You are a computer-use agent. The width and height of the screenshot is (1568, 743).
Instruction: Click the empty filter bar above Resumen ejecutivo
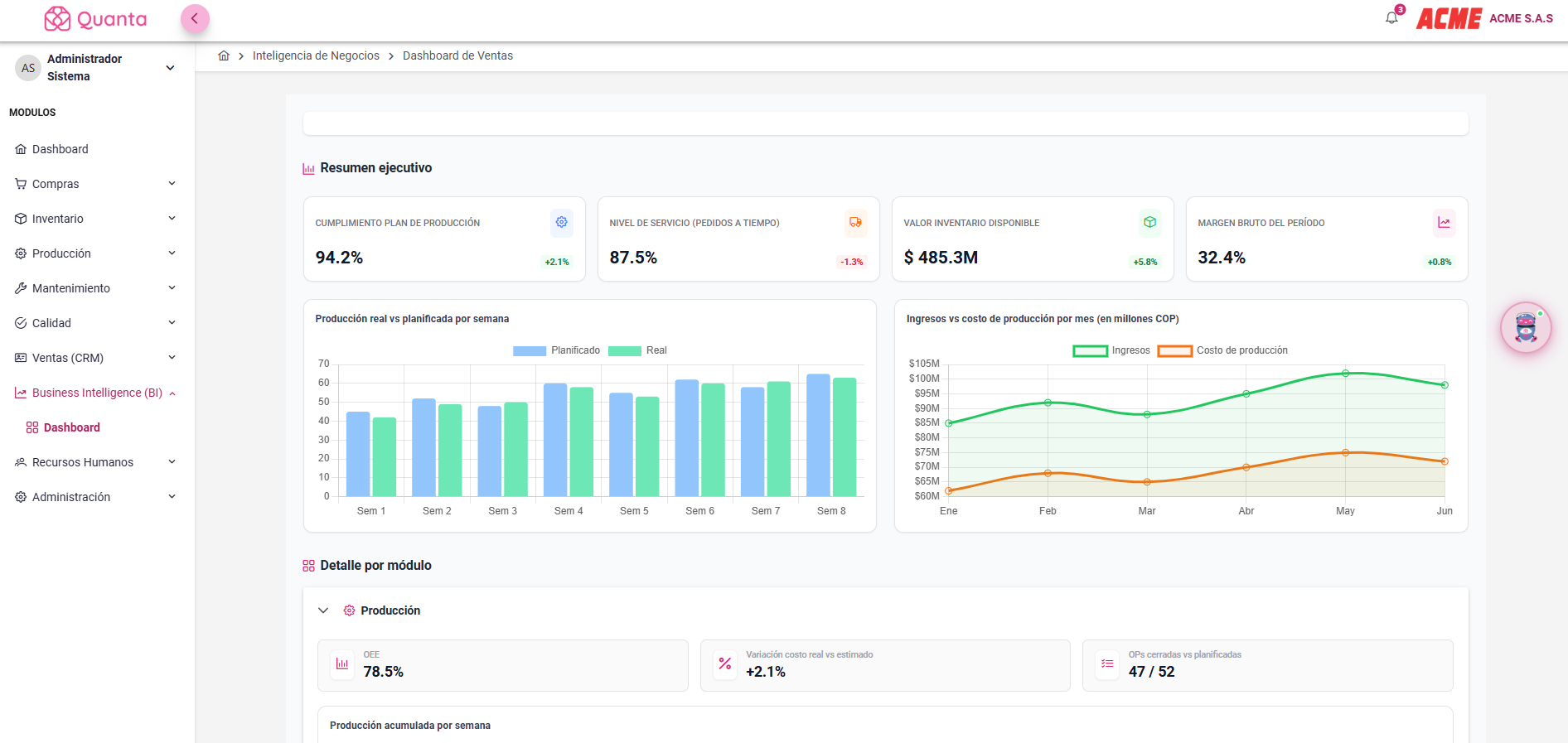(x=885, y=123)
